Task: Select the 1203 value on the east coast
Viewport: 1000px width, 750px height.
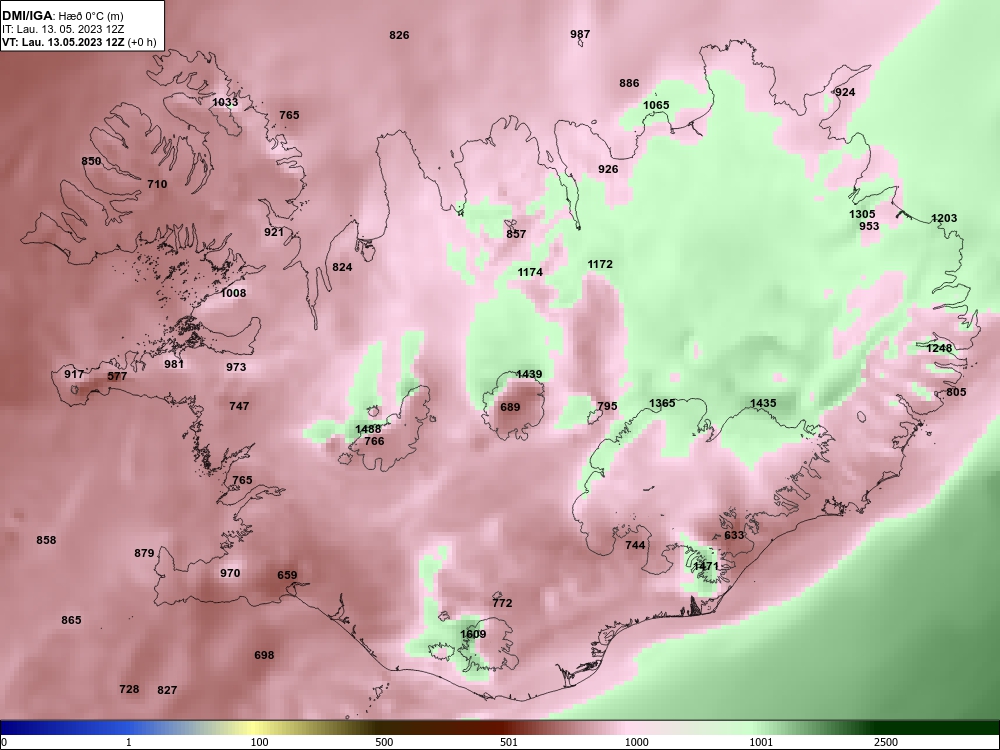Action: [x=944, y=218]
